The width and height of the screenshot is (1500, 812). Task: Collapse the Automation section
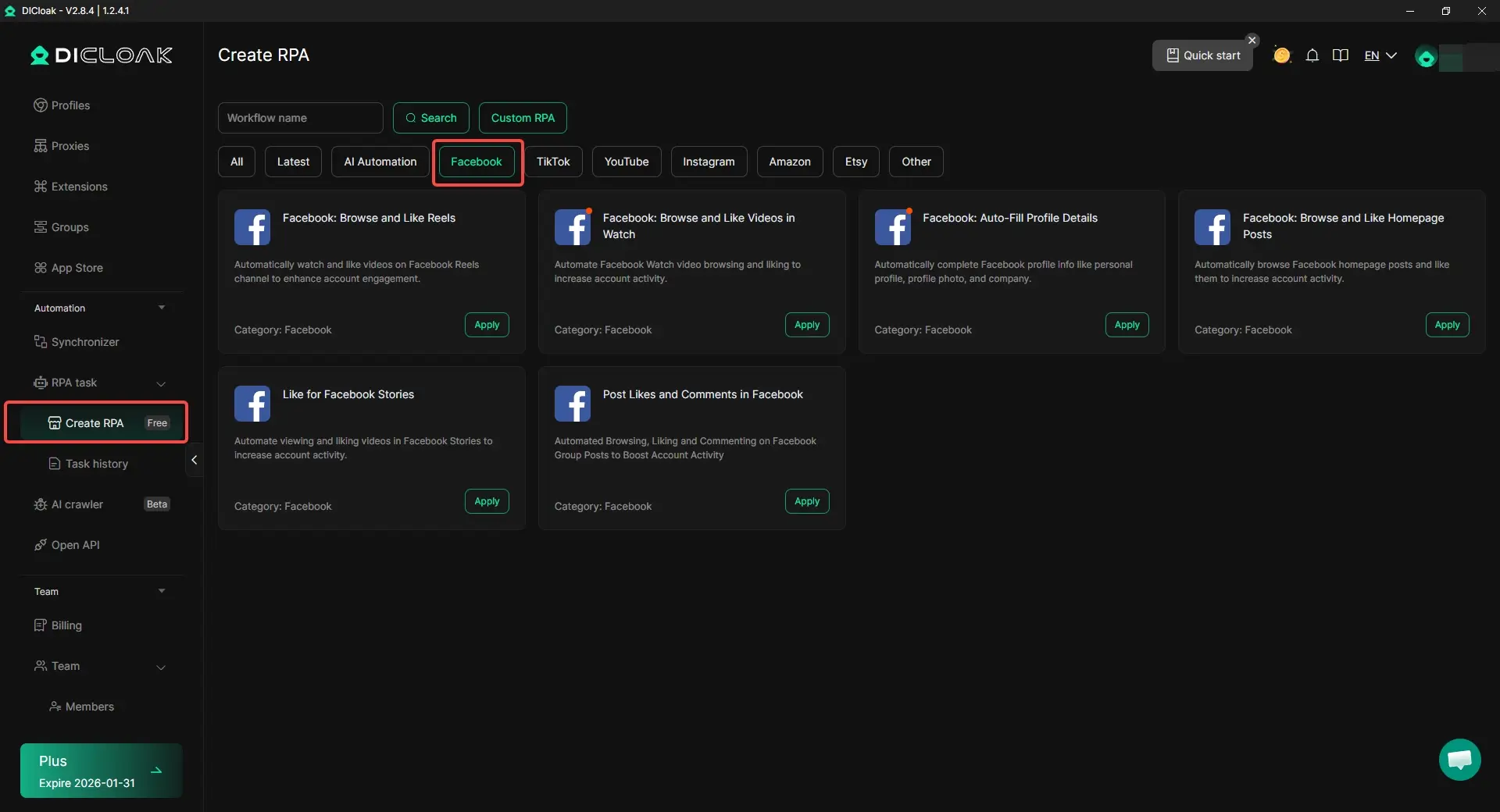point(162,308)
